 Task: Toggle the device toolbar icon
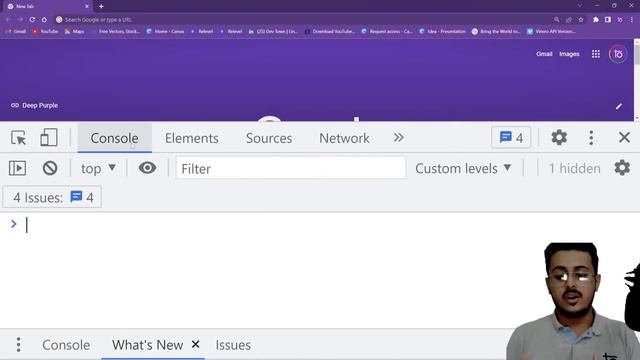point(49,138)
